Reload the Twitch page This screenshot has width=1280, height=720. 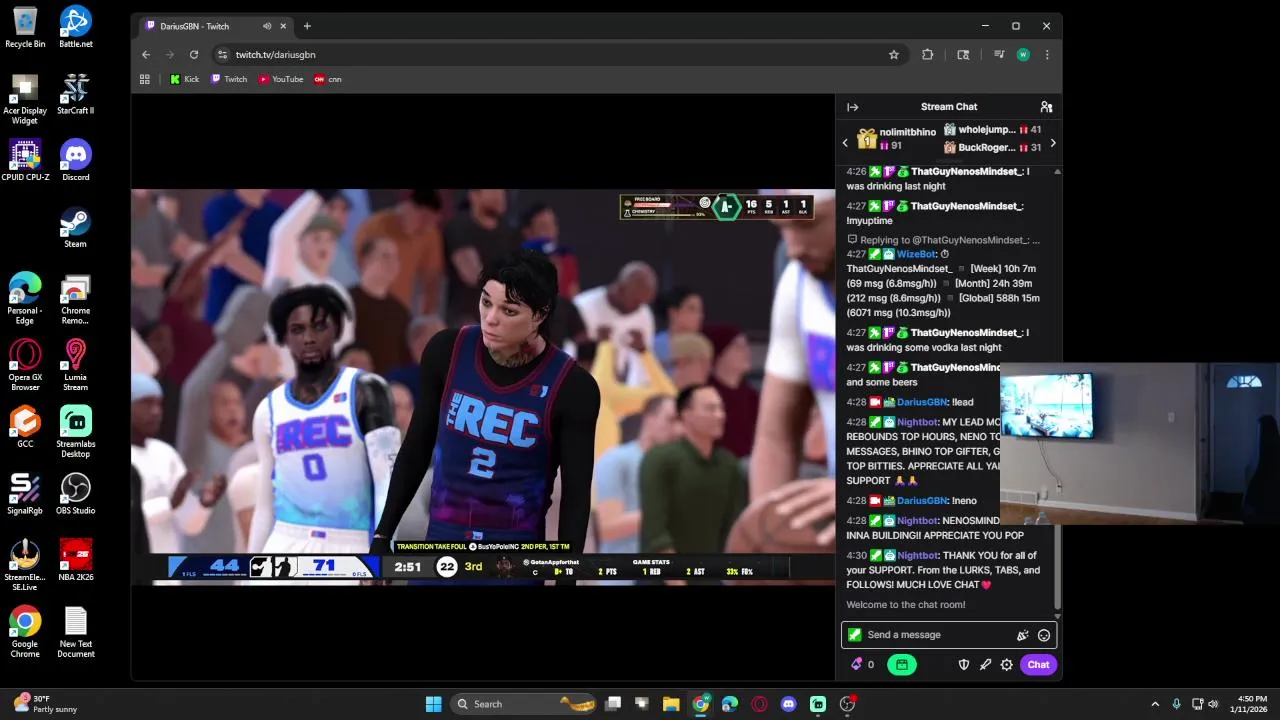coord(194,55)
